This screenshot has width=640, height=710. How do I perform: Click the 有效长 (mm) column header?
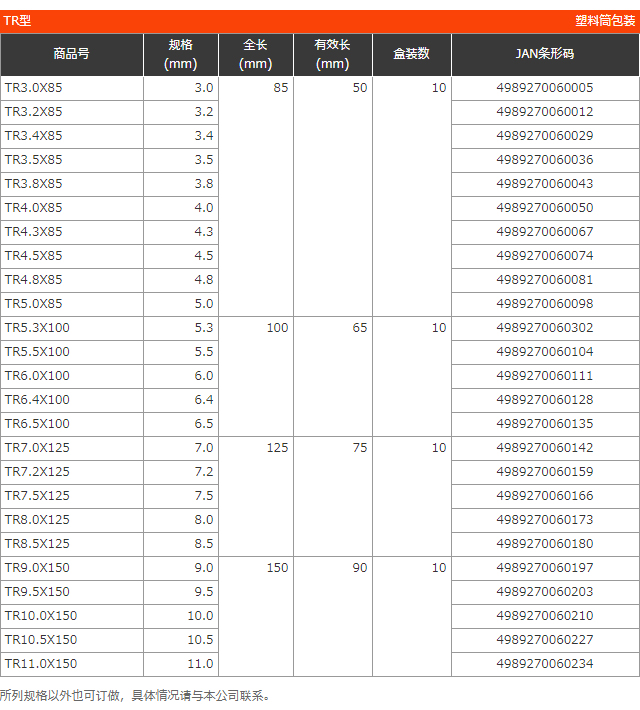(x=332, y=54)
